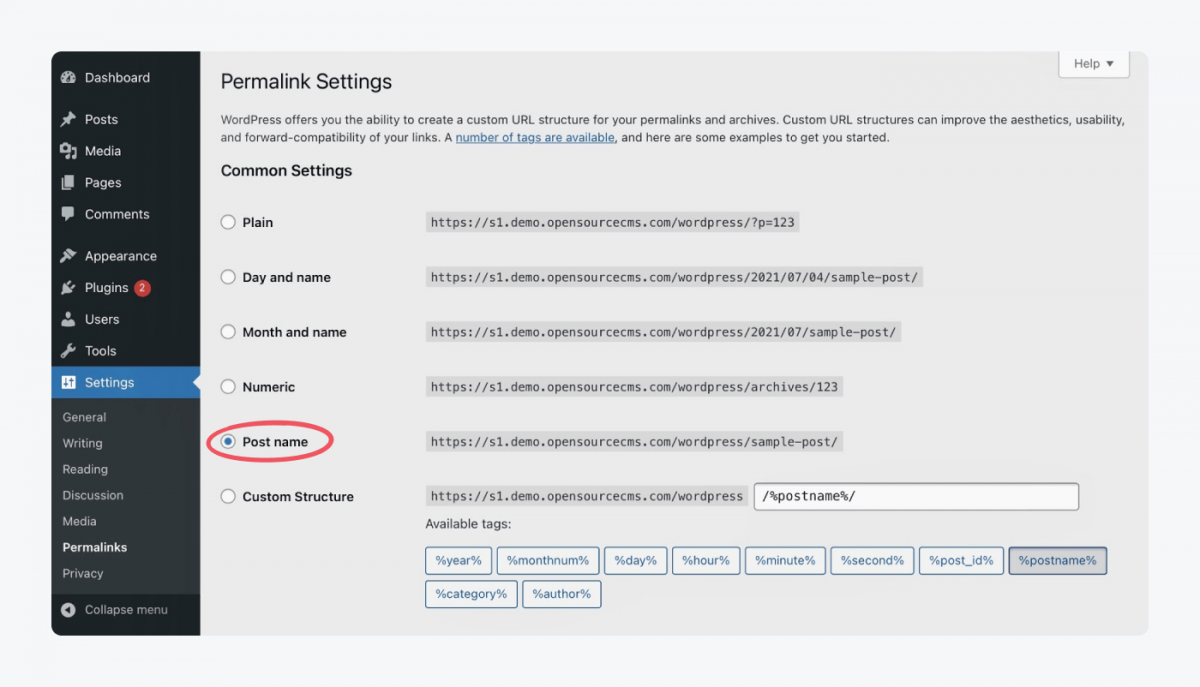Viewport: 1200px width, 687px height.
Task: Click the Comments speech bubble icon
Action: [68, 214]
